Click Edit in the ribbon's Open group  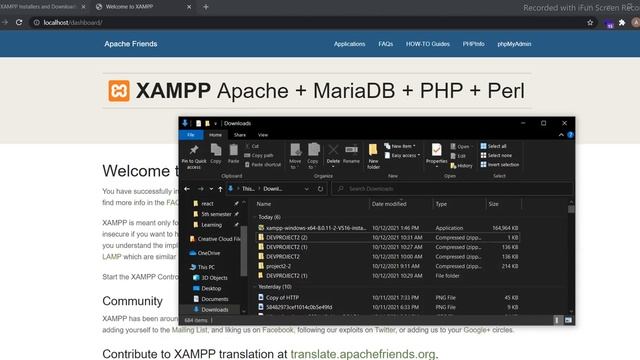pyautogui.click(x=458, y=156)
